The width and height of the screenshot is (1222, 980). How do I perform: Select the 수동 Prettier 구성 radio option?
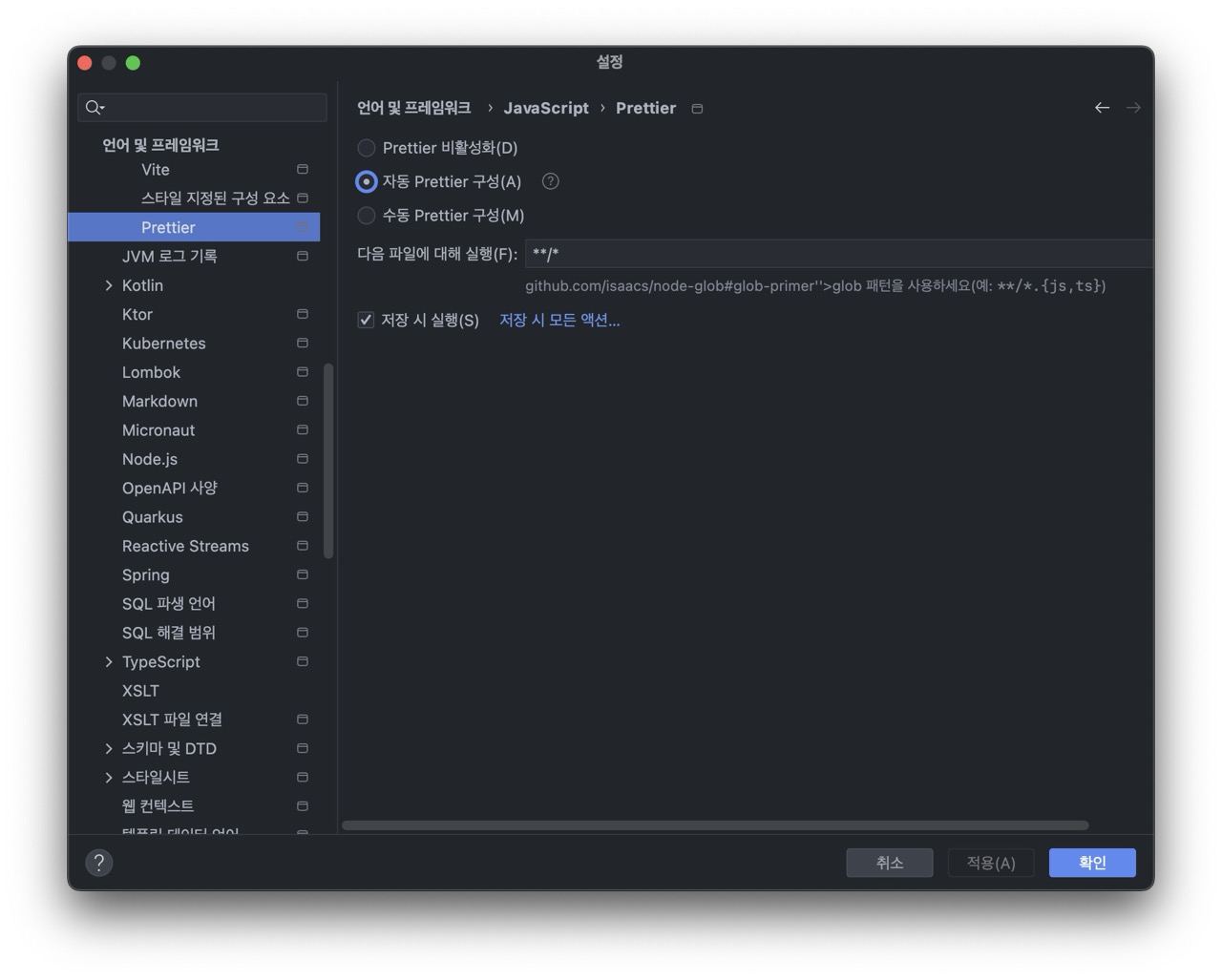tap(367, 216)
